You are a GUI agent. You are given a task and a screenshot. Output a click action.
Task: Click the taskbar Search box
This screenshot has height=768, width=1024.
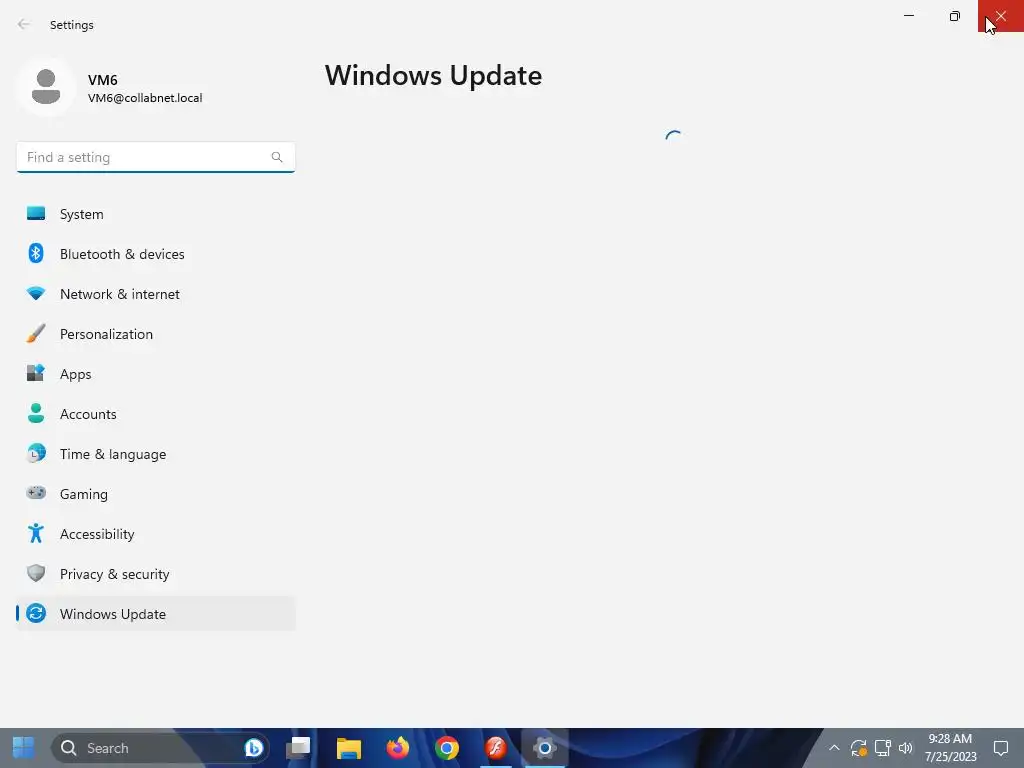coord(160,748)
